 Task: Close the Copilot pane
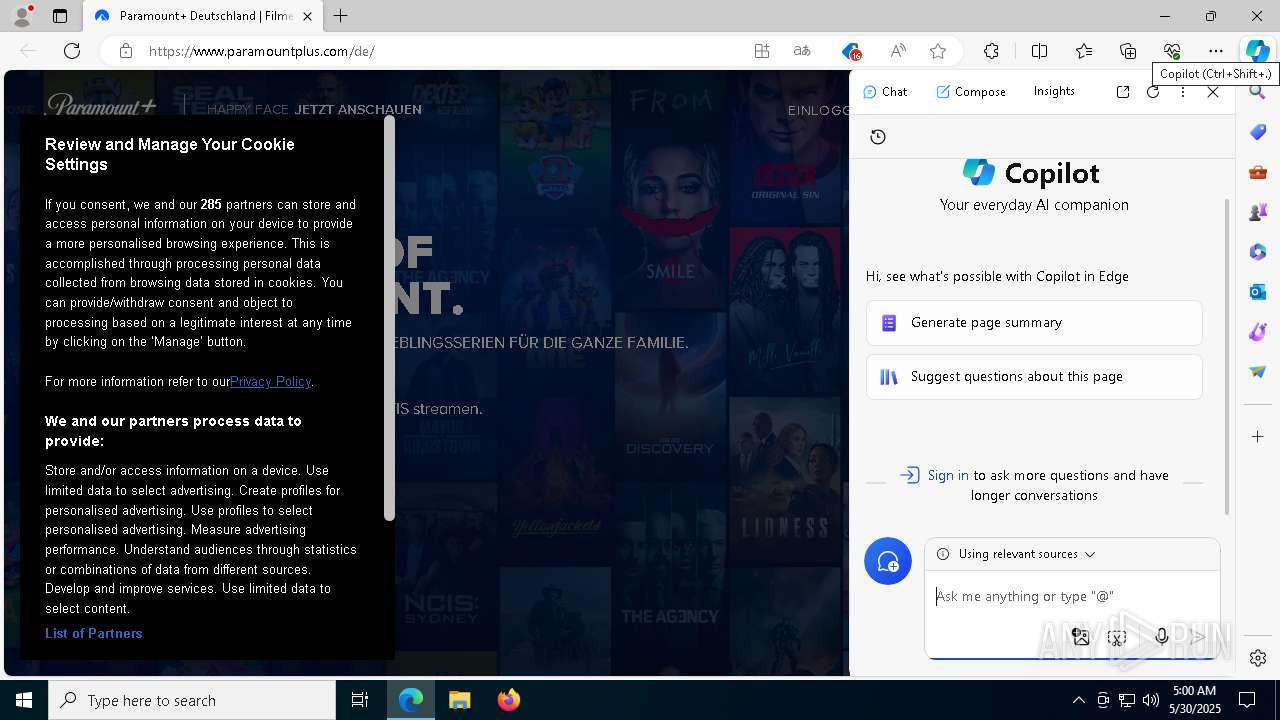tap(1213, 91)
